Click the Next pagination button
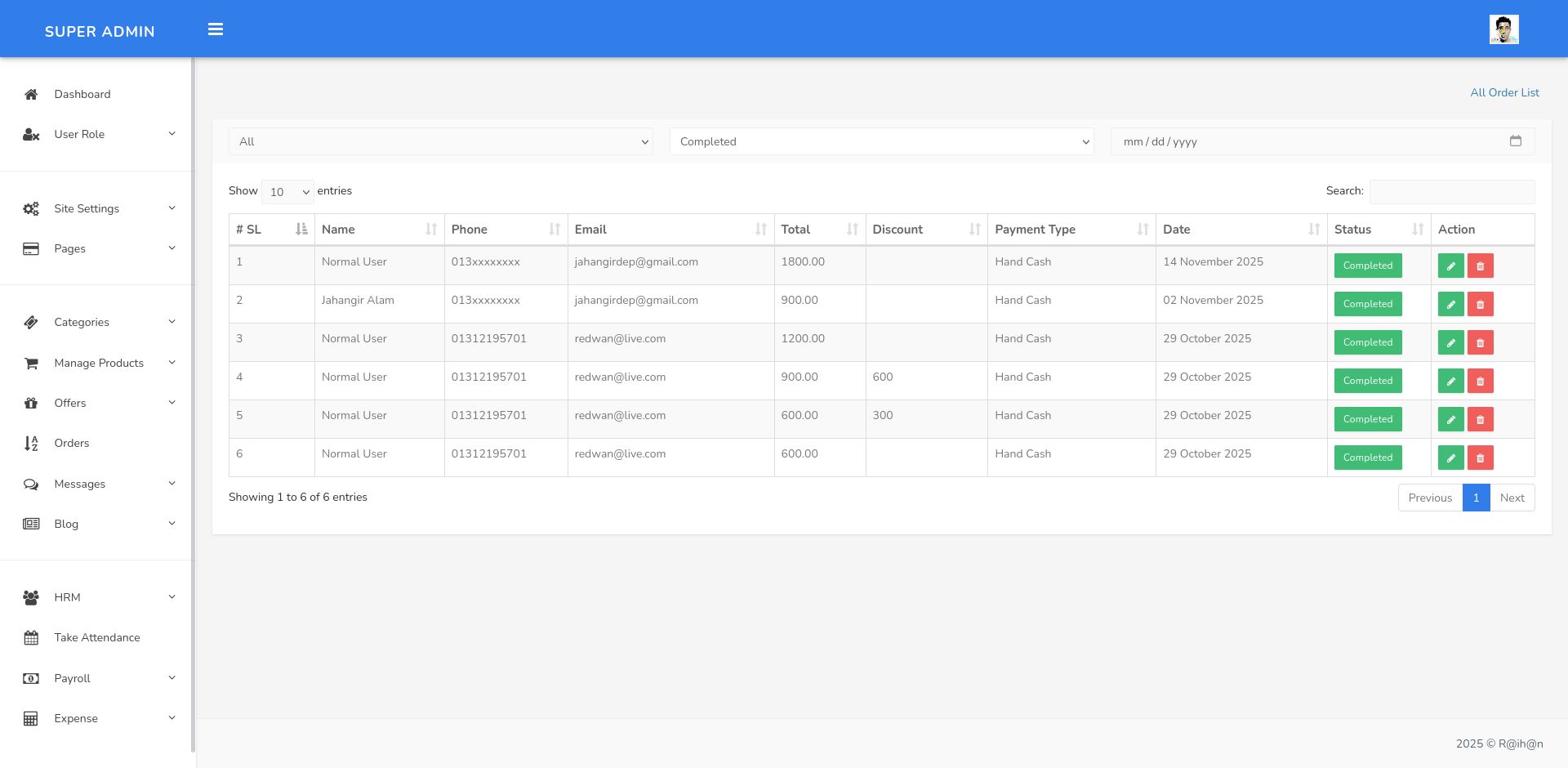1568x768 pixels. click(x=1512, y=498)
